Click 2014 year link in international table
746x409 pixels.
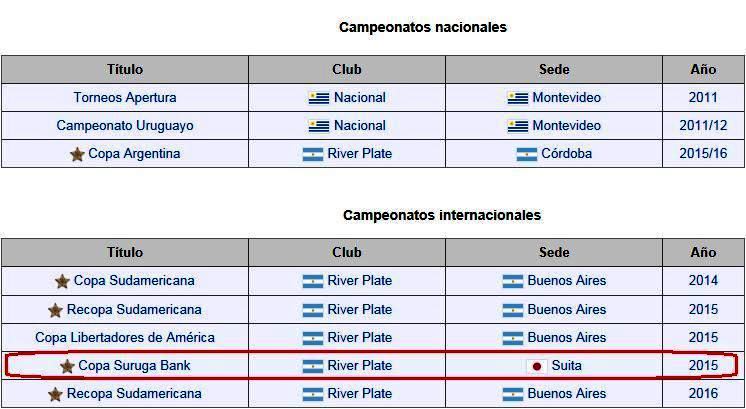click(x=703, y=281)
